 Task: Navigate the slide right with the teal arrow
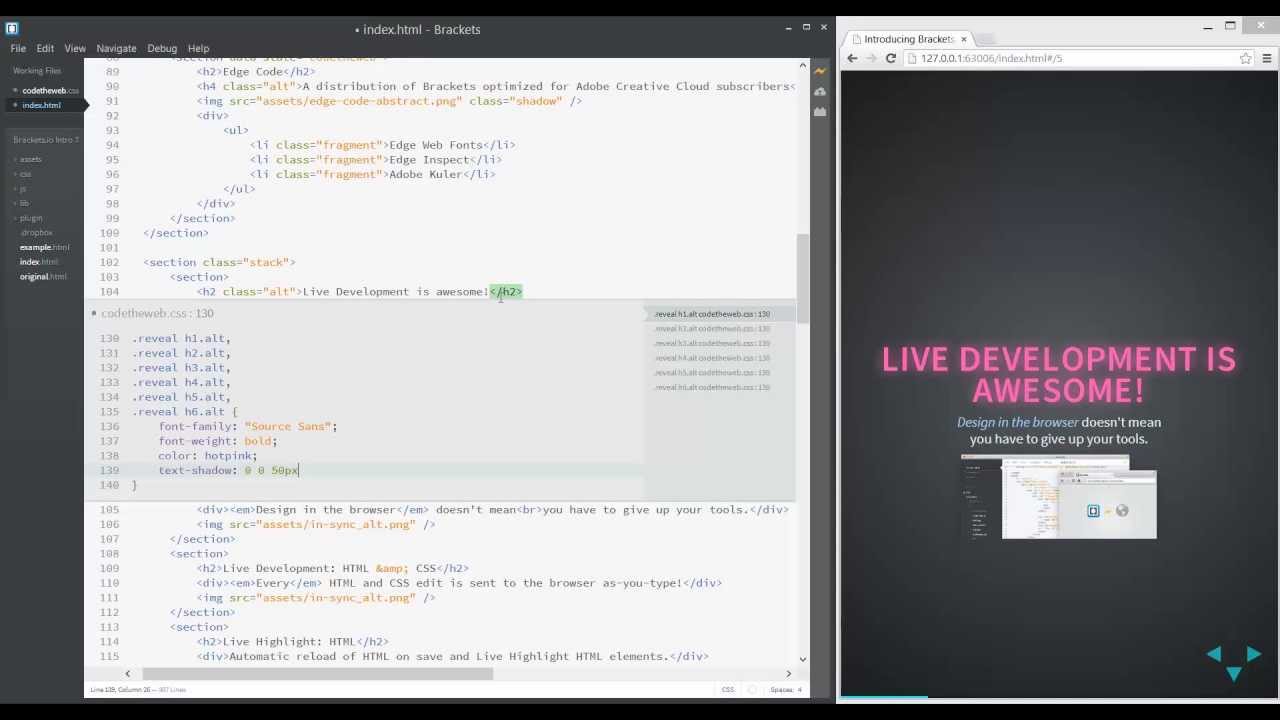click(x=1253, y=654)
